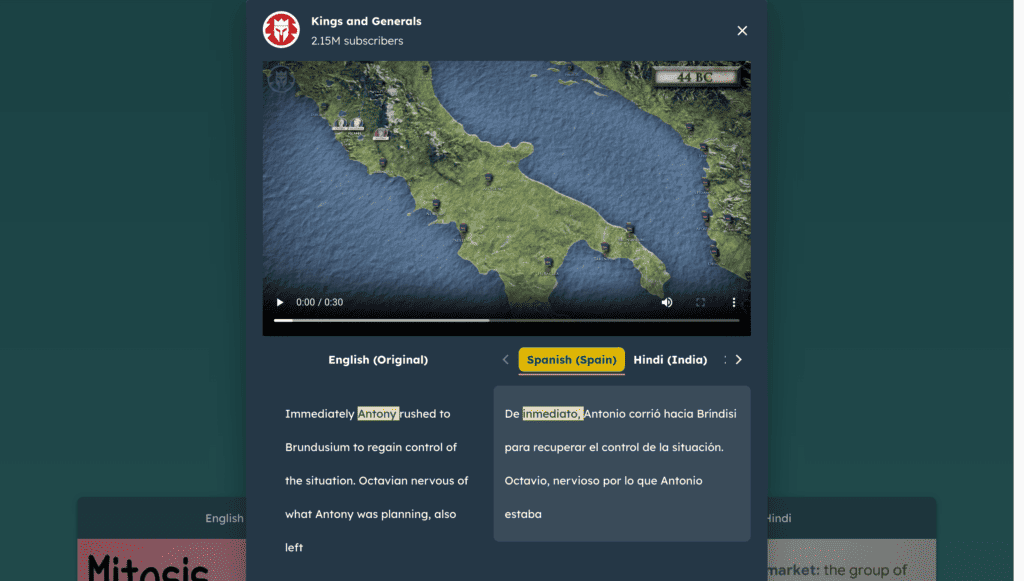The height and width of the screenshot is (581, 1024).
Task: Select the Hindi tab in background panel
Action: (780, 518)
